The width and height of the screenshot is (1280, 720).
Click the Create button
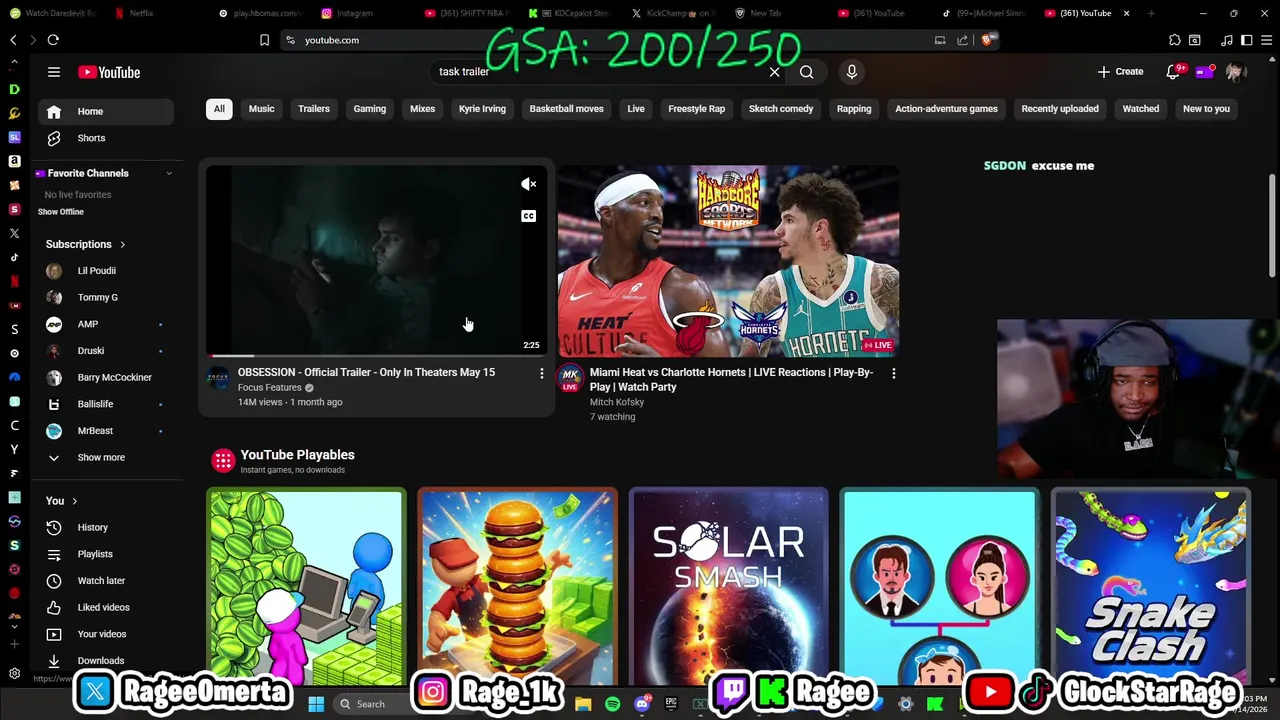[x=1120, y=72]
